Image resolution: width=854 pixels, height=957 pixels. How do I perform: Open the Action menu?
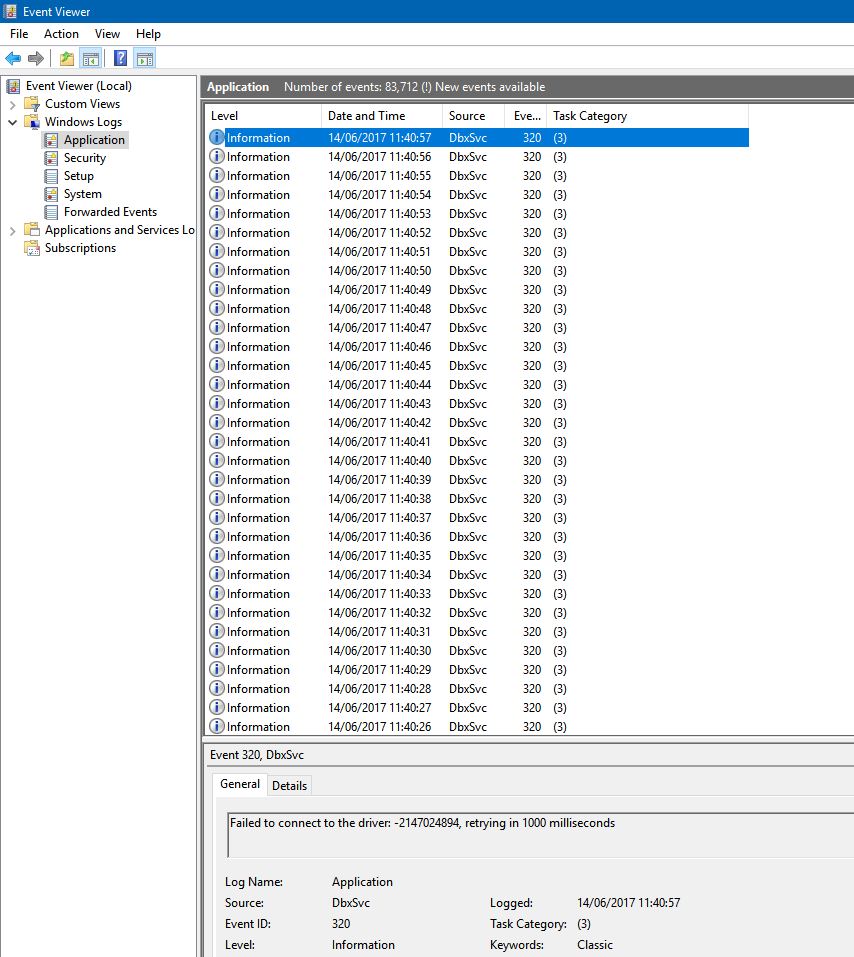61,34
